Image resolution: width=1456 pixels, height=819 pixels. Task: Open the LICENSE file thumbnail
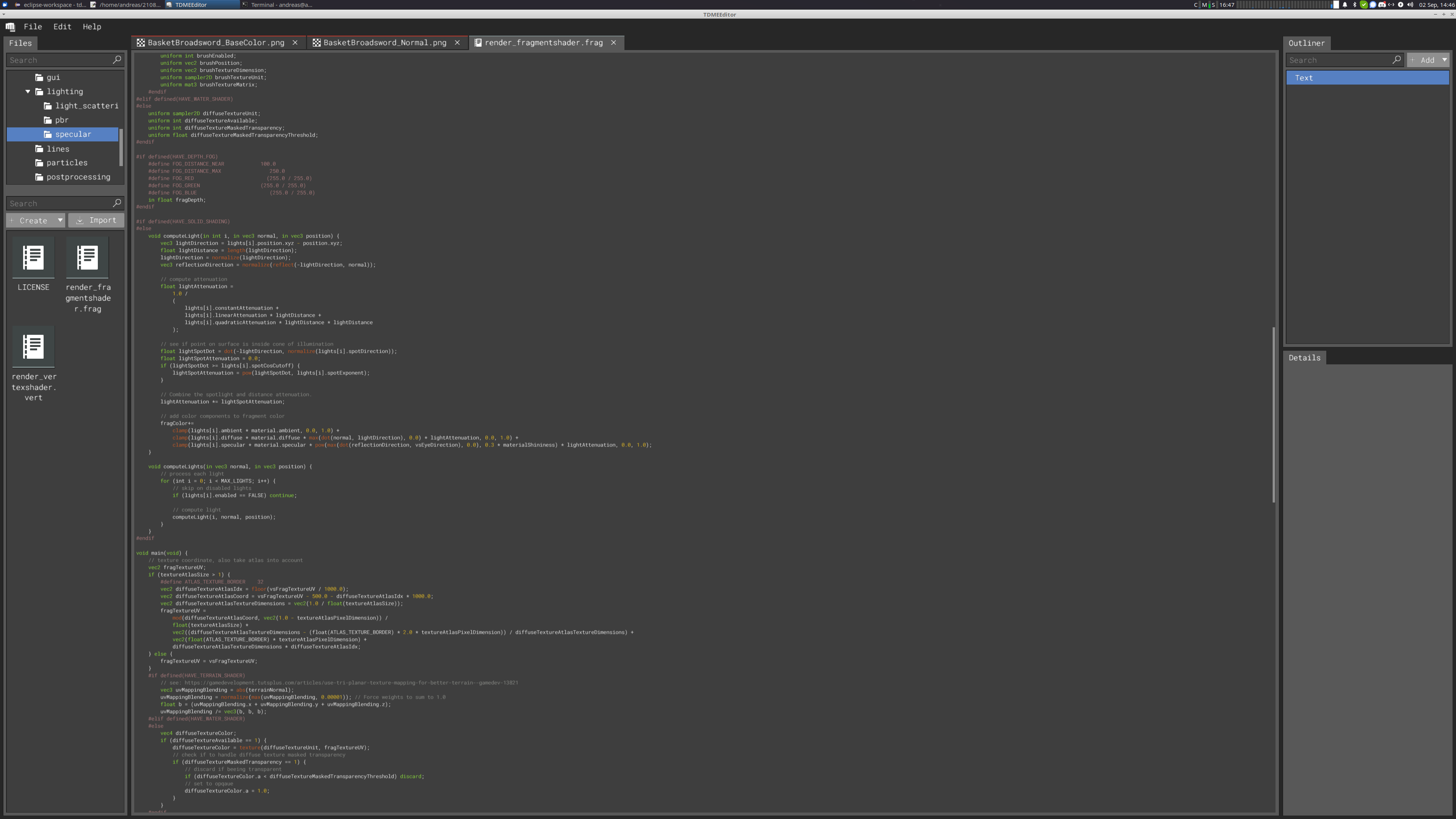(33, 258)
